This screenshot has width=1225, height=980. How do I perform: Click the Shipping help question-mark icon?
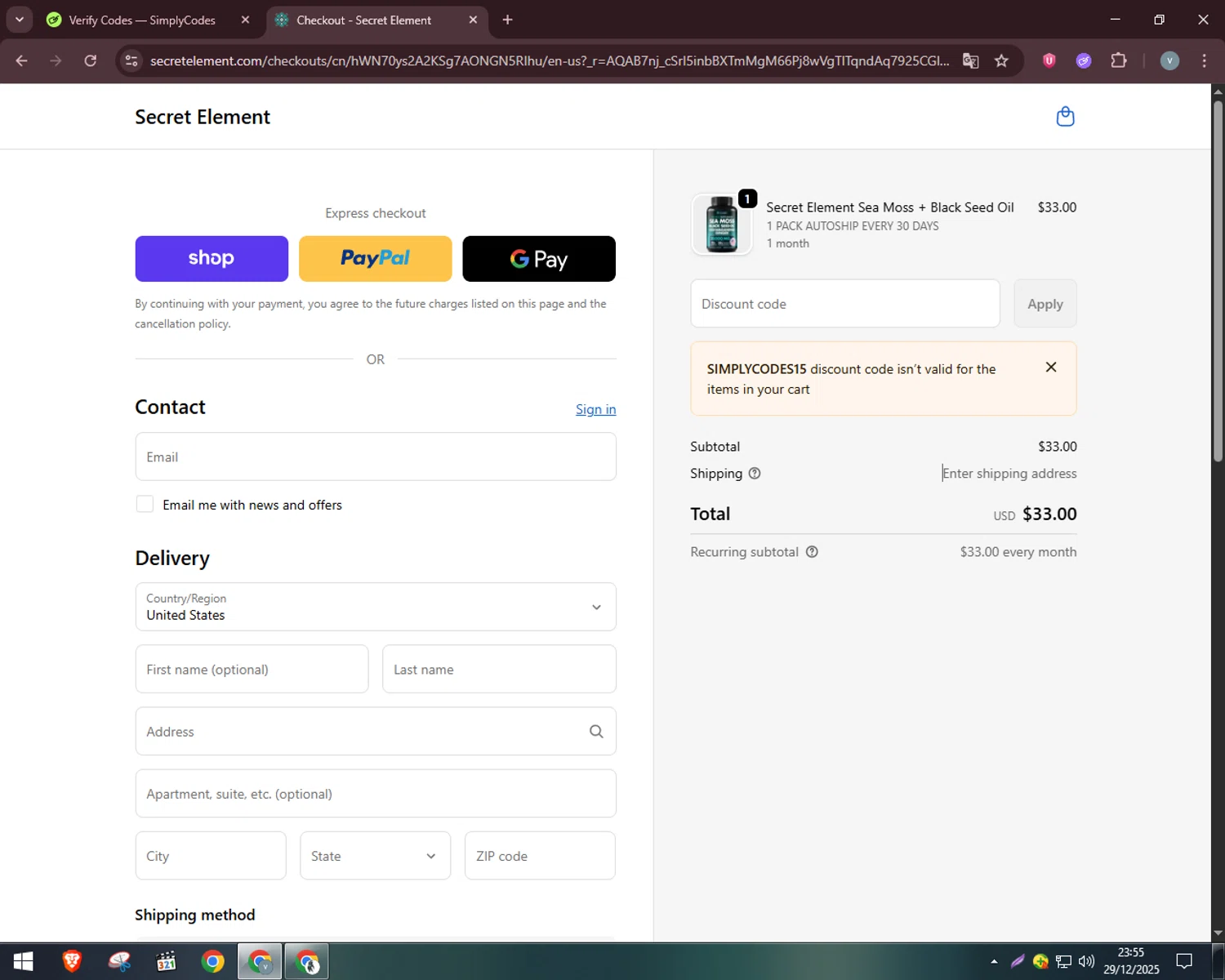[755, 473]
